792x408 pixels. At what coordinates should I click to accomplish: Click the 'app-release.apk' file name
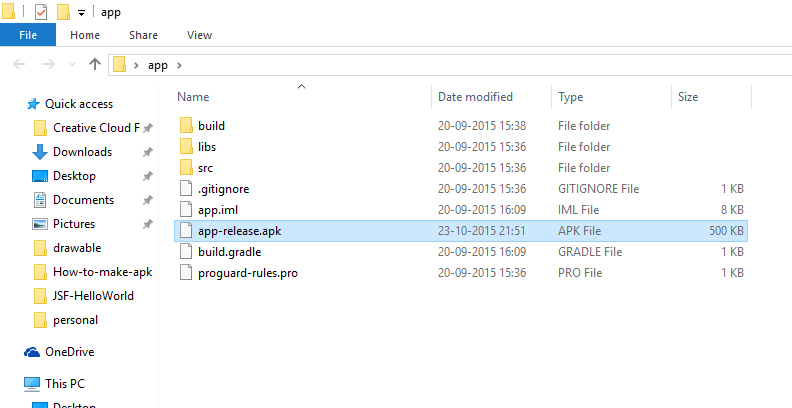click(x=239, y=231)
